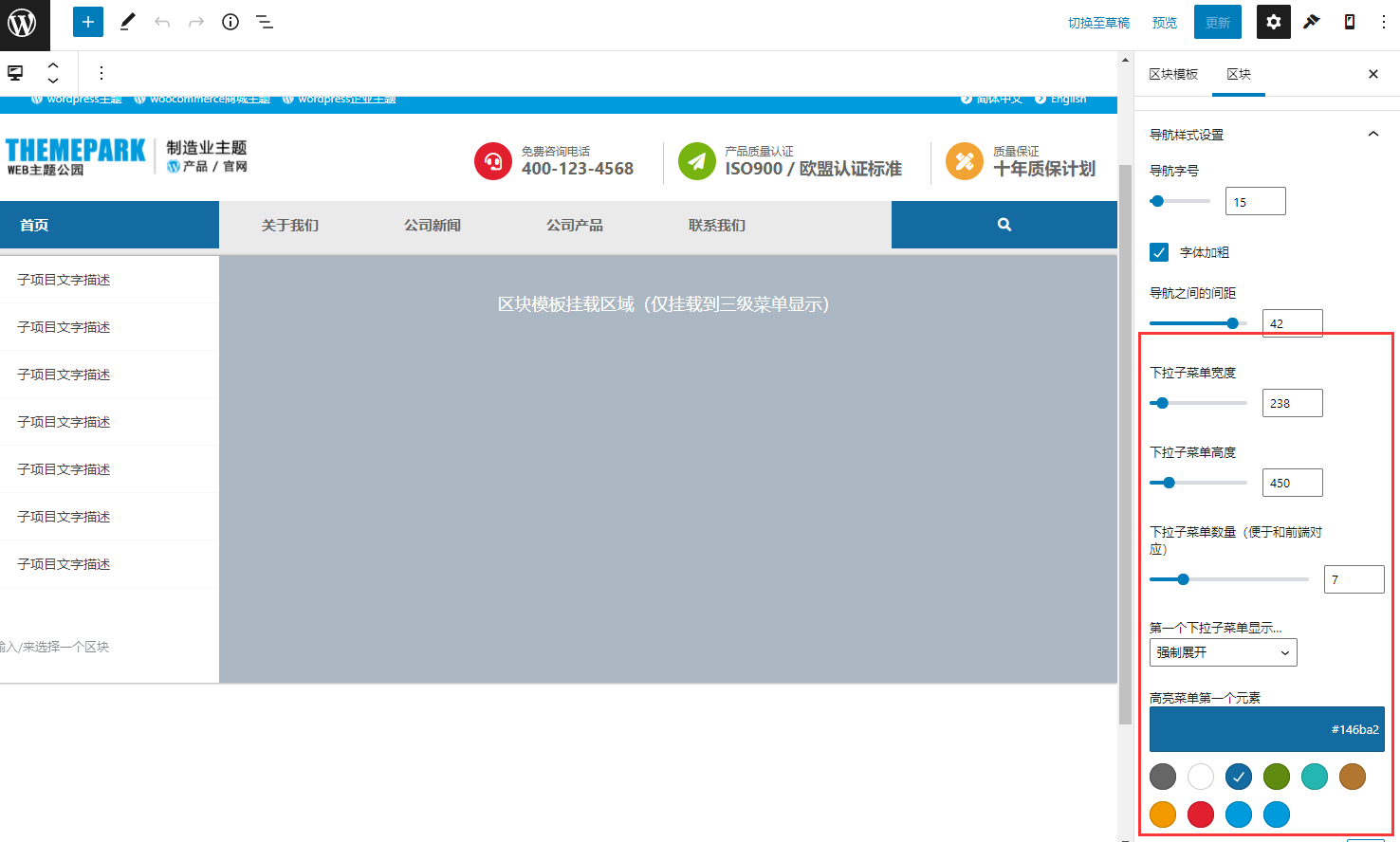1400x842 pixels.
Task: Open the list view outline icon
Action: (x=264, y=21)
